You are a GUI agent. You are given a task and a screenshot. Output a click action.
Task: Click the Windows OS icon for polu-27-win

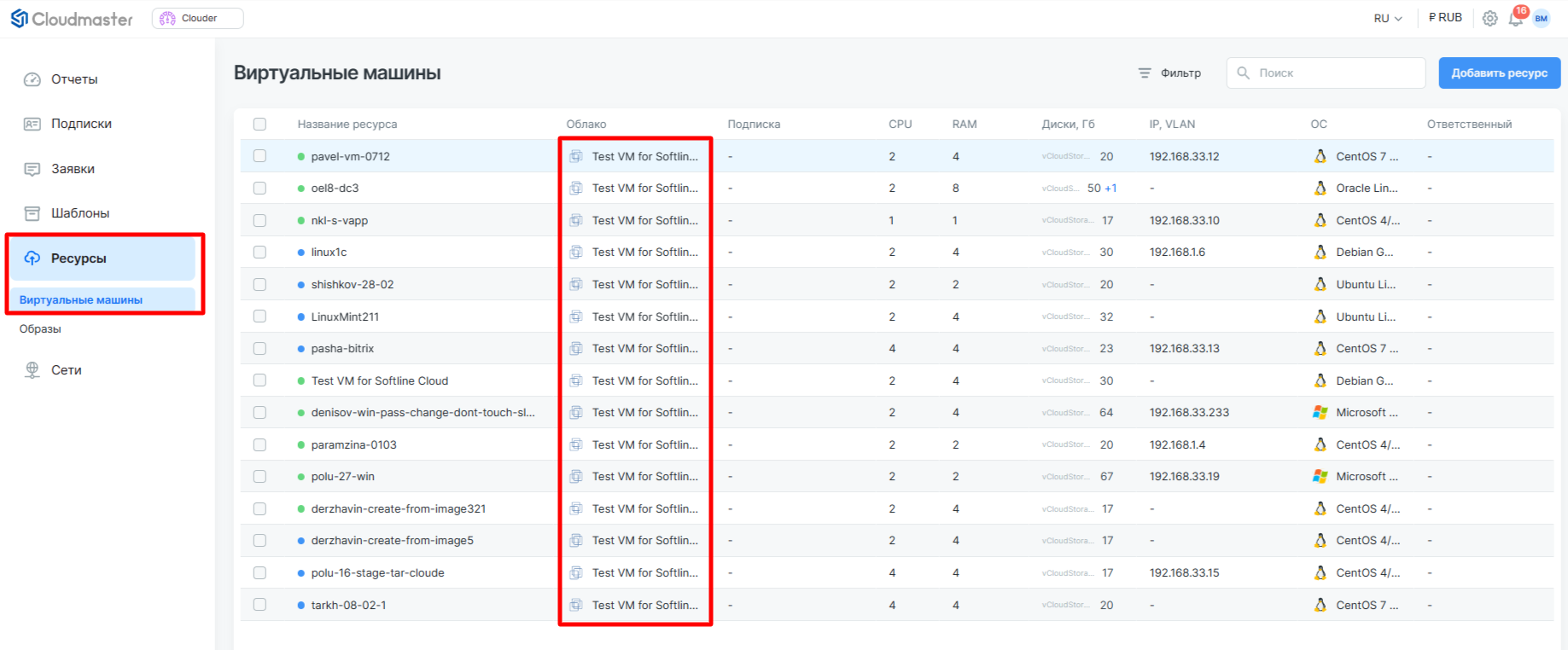point(1320,477)
